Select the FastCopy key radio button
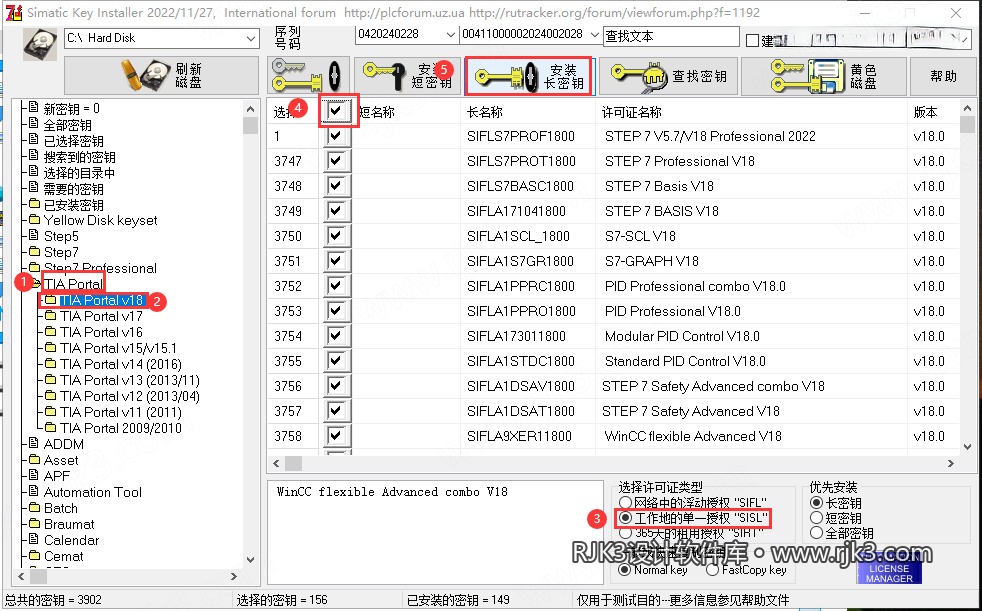The image size is (982, 611). click(712, 570)
